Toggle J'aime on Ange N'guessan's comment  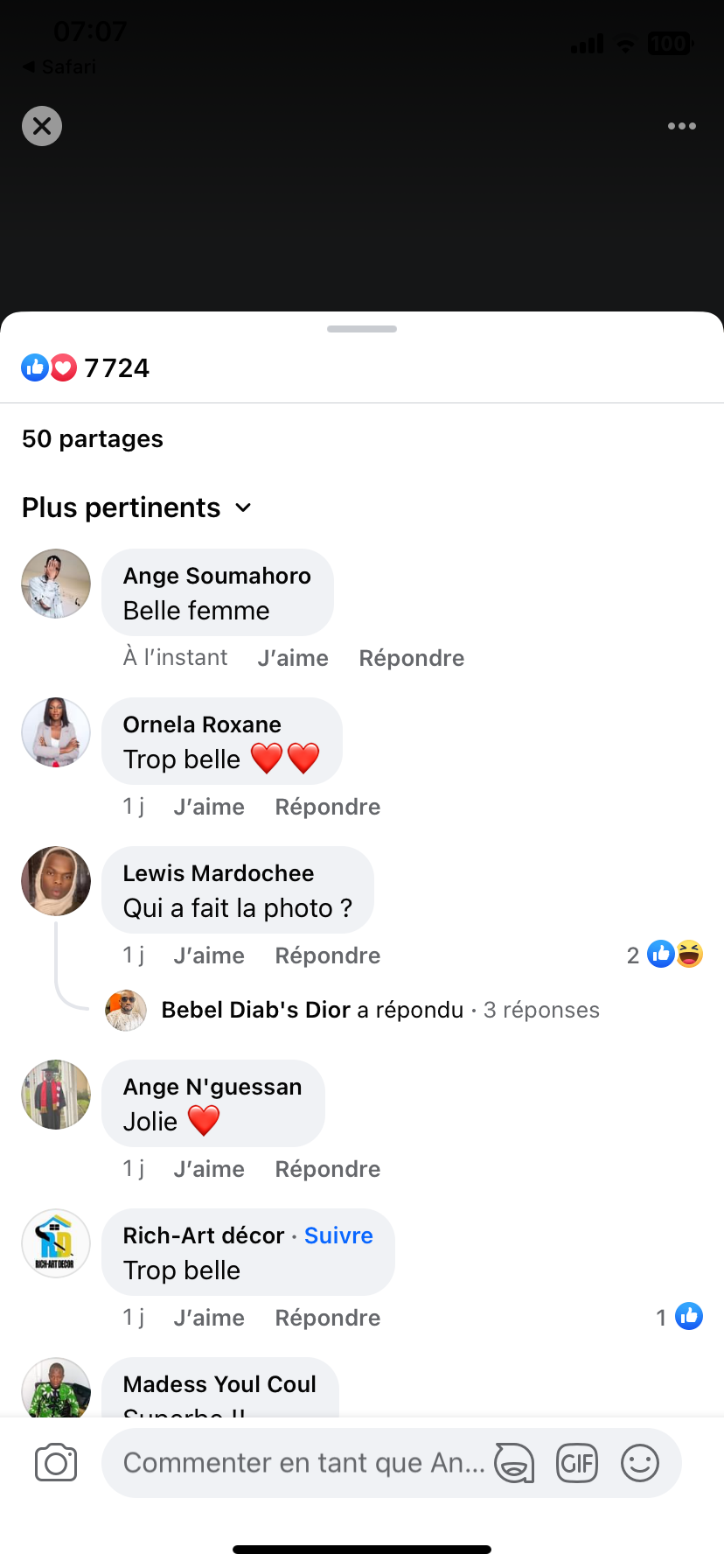(x=209, y=1169)
